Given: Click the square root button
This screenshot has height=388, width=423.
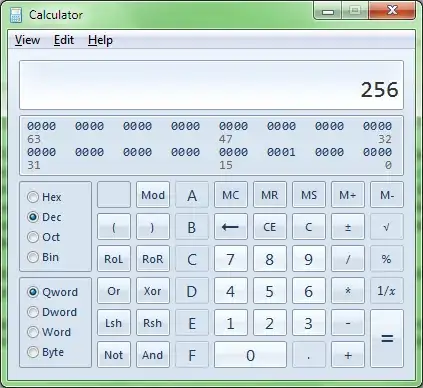Looking at the screenshot, I should click(x=387, y=227).
